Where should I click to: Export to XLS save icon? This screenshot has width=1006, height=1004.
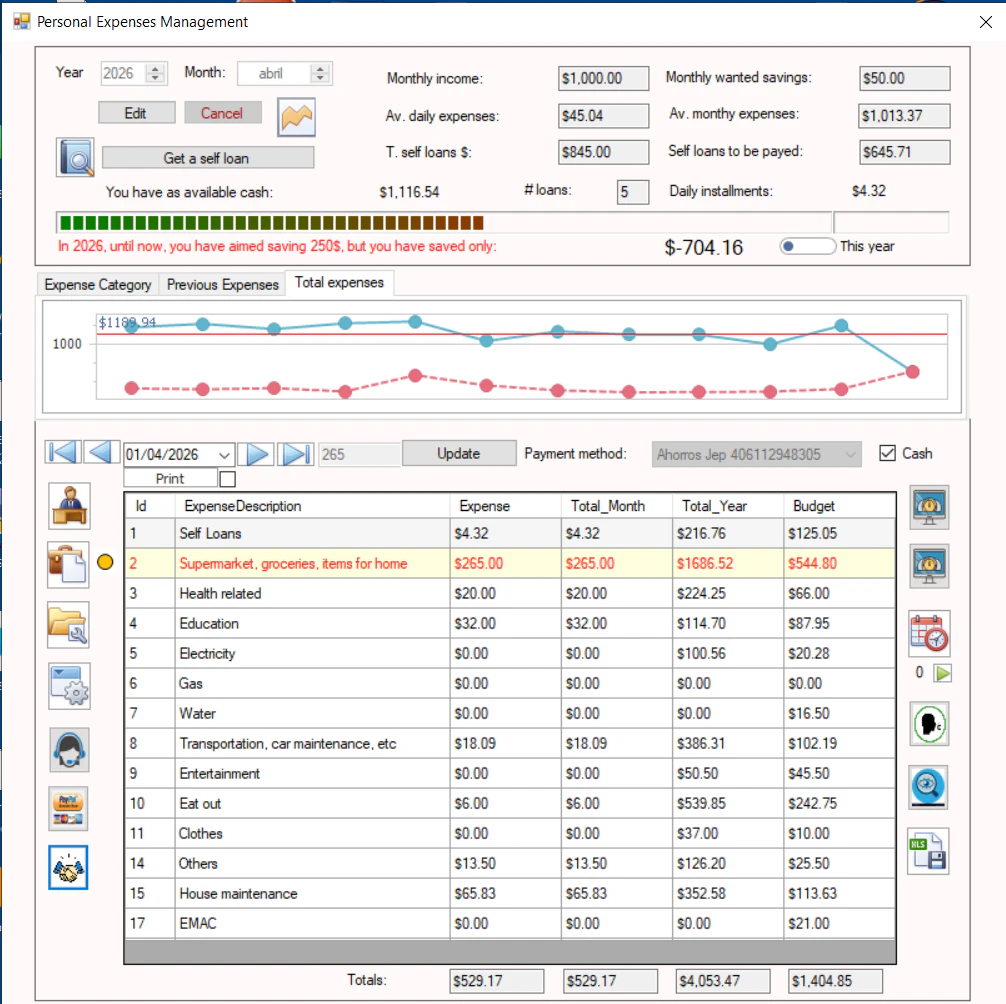pos(928,851)
